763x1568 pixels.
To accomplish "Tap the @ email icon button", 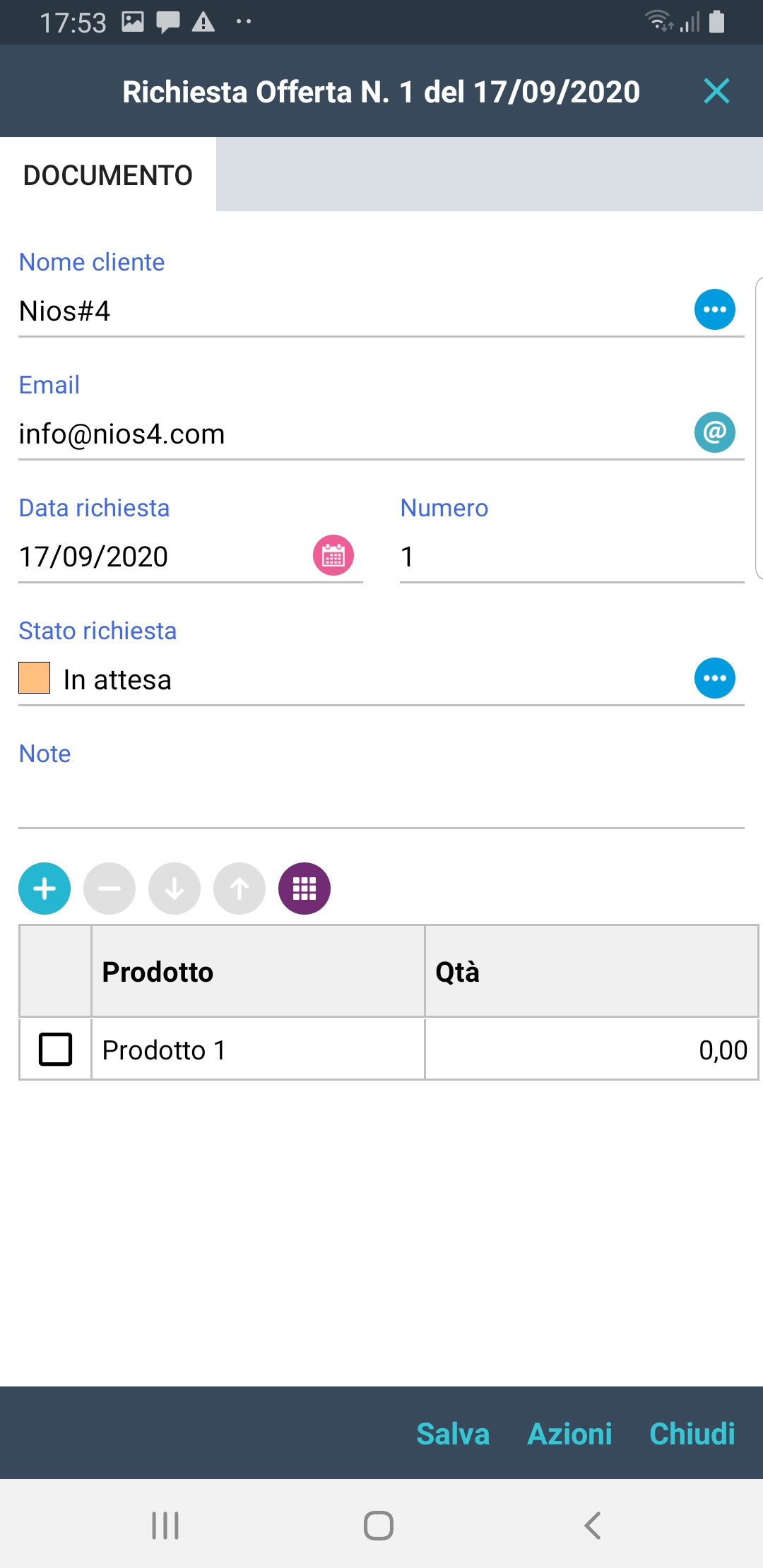I will click(715, 432).
